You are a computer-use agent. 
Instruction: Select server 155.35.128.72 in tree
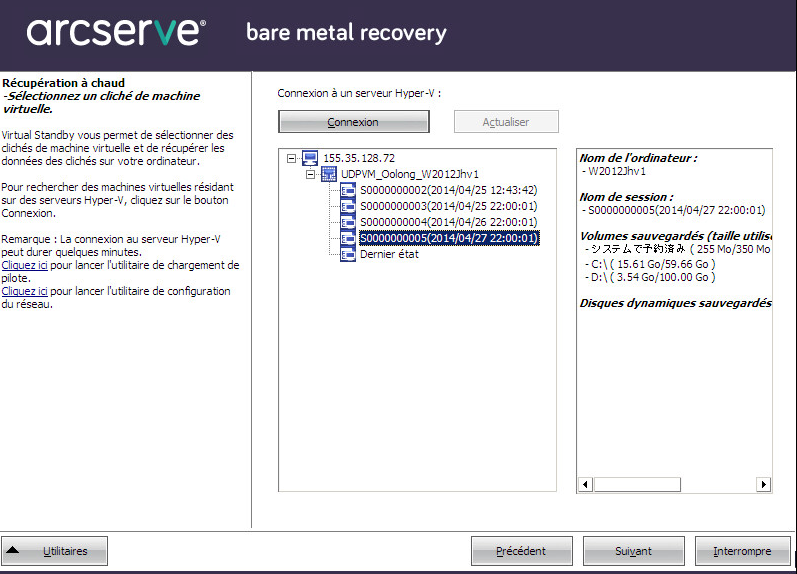[x=359, y=158]
